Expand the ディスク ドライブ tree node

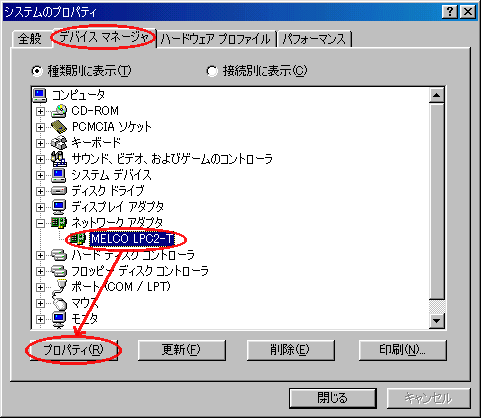pyautogui.click(x=40, y=191)
